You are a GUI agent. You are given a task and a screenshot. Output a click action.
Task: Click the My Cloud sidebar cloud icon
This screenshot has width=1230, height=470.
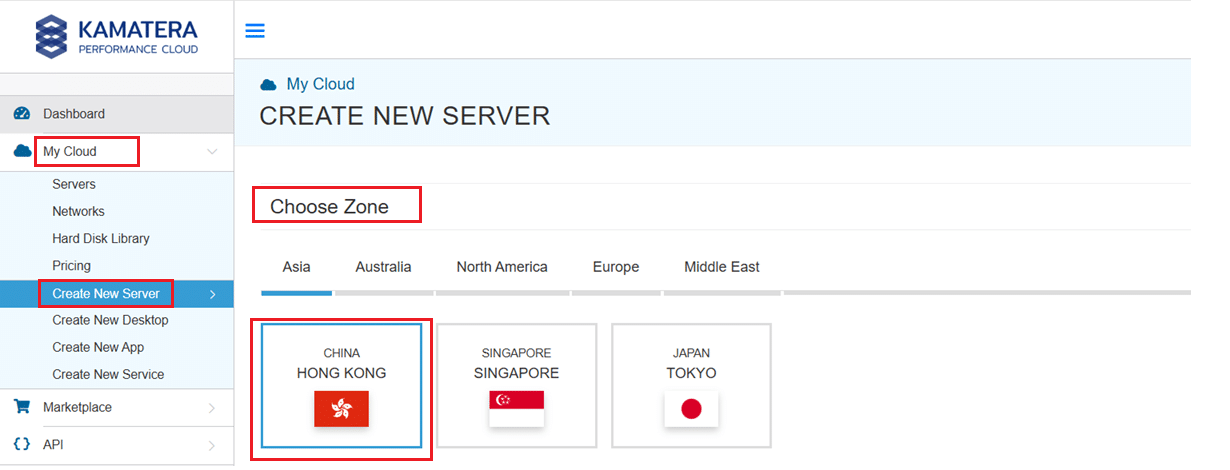tap(22, 152)
